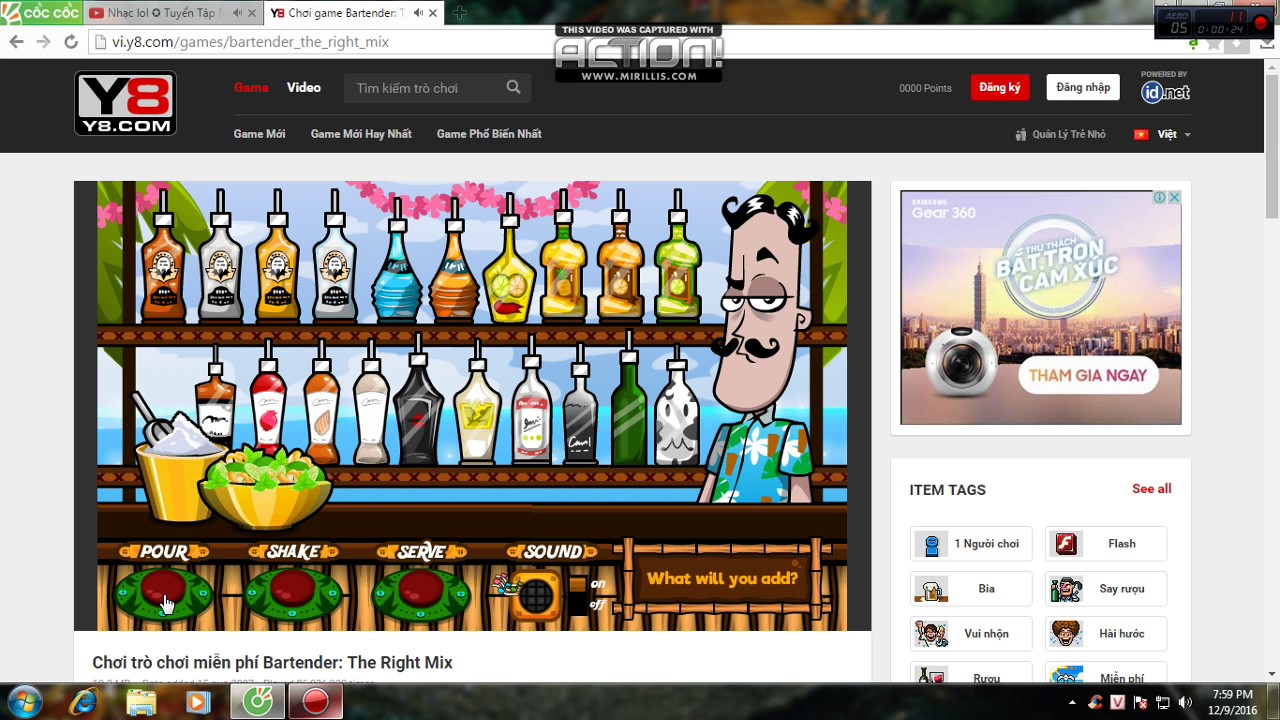Choose the yellow square pineapple bottle
The height and width of the screenshot is (720, 1280).
tap(563, 255)
